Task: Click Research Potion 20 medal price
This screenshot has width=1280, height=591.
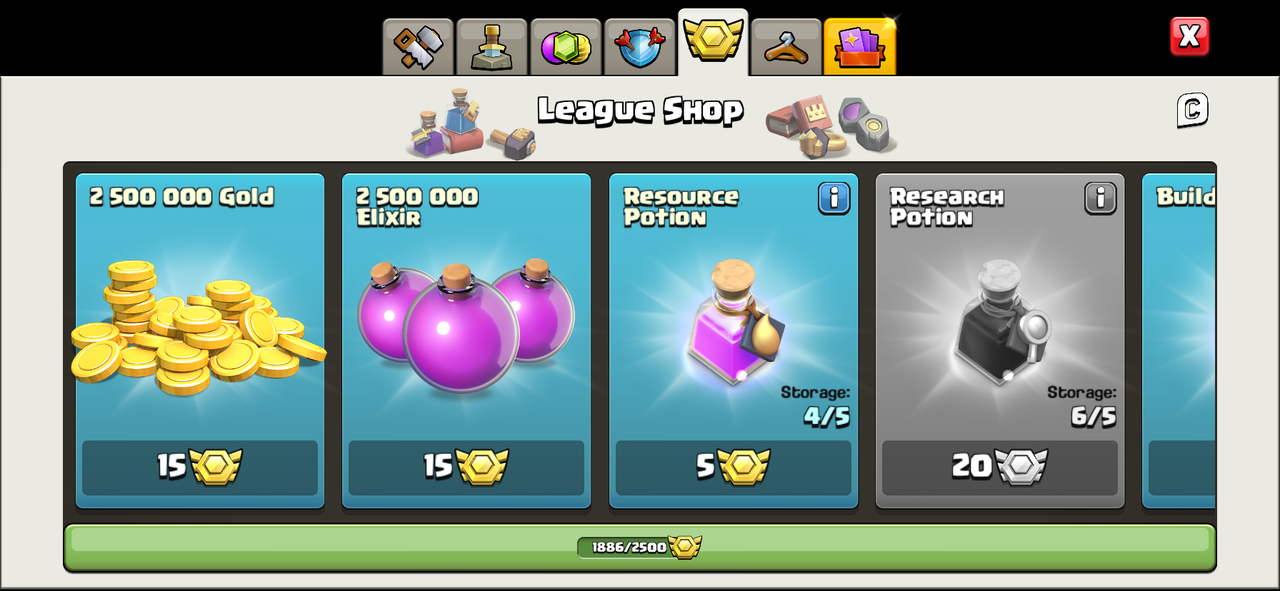Action: (x=1000, y=467)
